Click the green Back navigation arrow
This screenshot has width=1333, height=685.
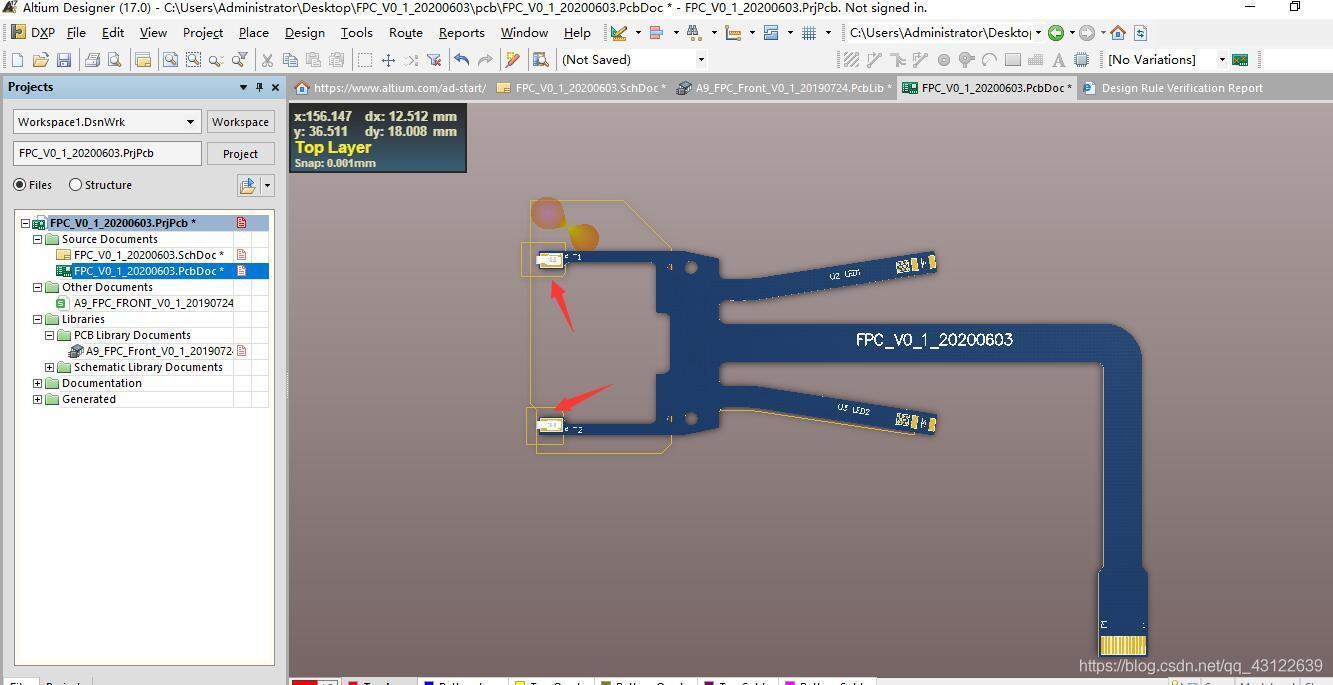click(1056, 33)
